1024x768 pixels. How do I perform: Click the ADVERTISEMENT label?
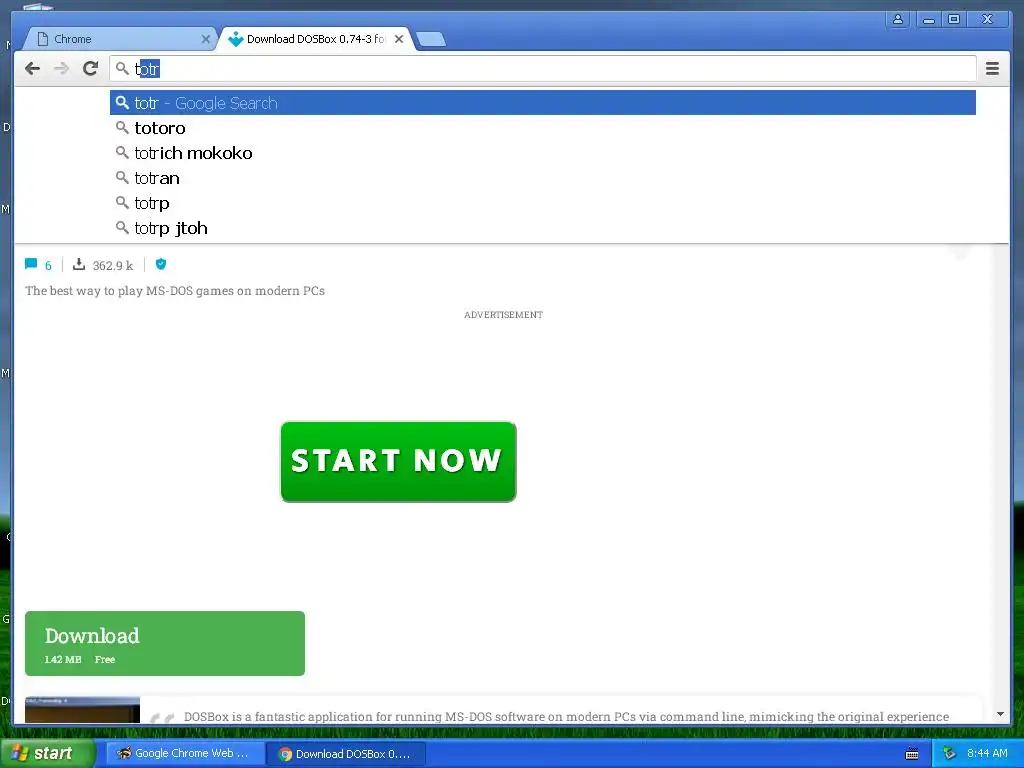[503, 315]
